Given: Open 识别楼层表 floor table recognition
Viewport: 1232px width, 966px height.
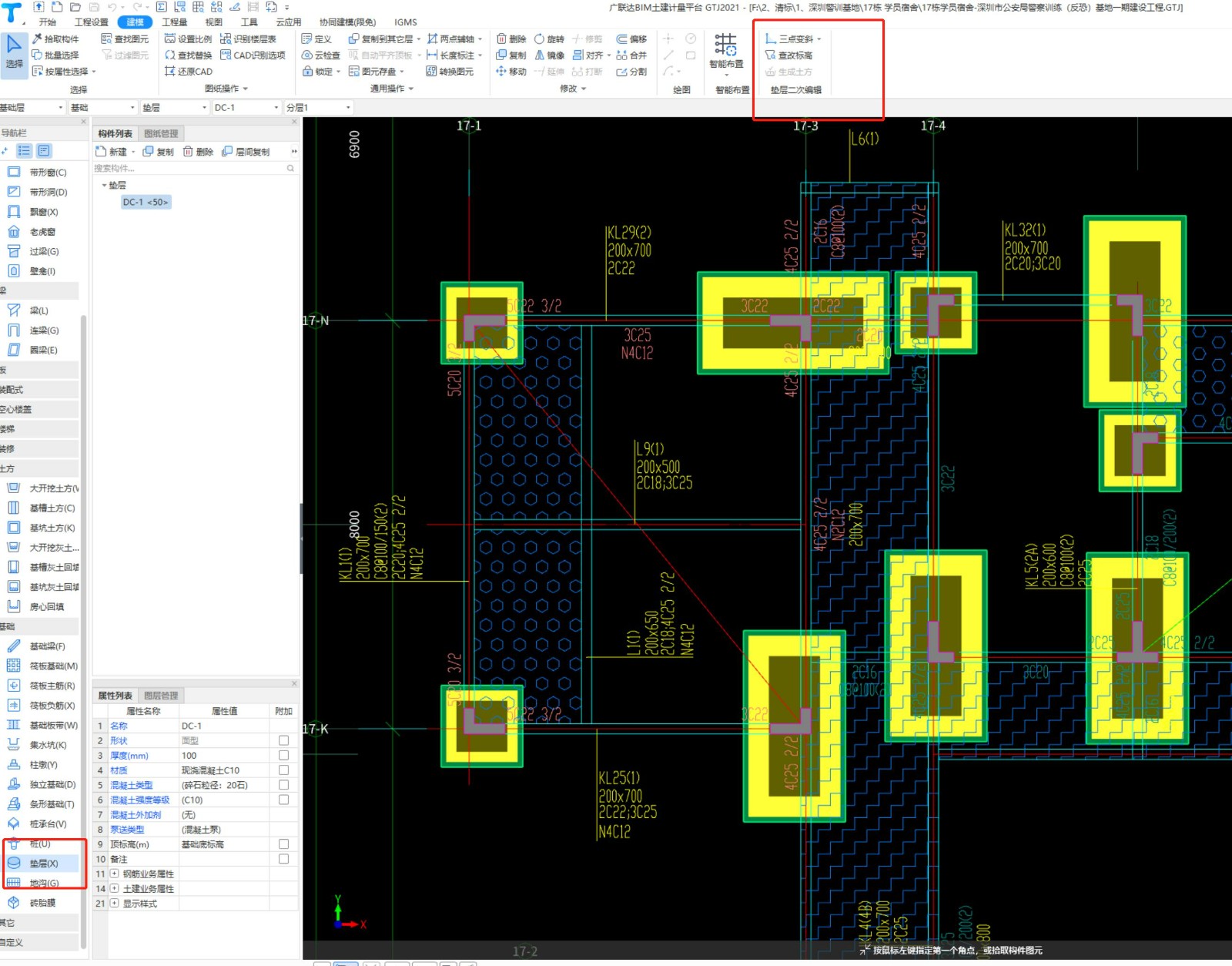Looking at the screenshot, I should (248, 39).
